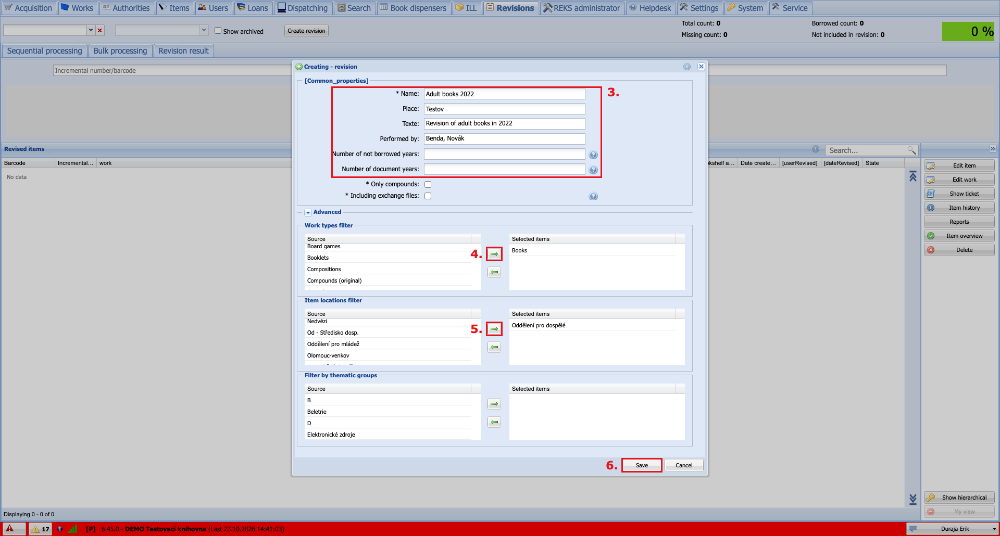Remove work type with green left arrow
Image resolution: width=1000 pixels, height=536 pixels.
(494, 272)
